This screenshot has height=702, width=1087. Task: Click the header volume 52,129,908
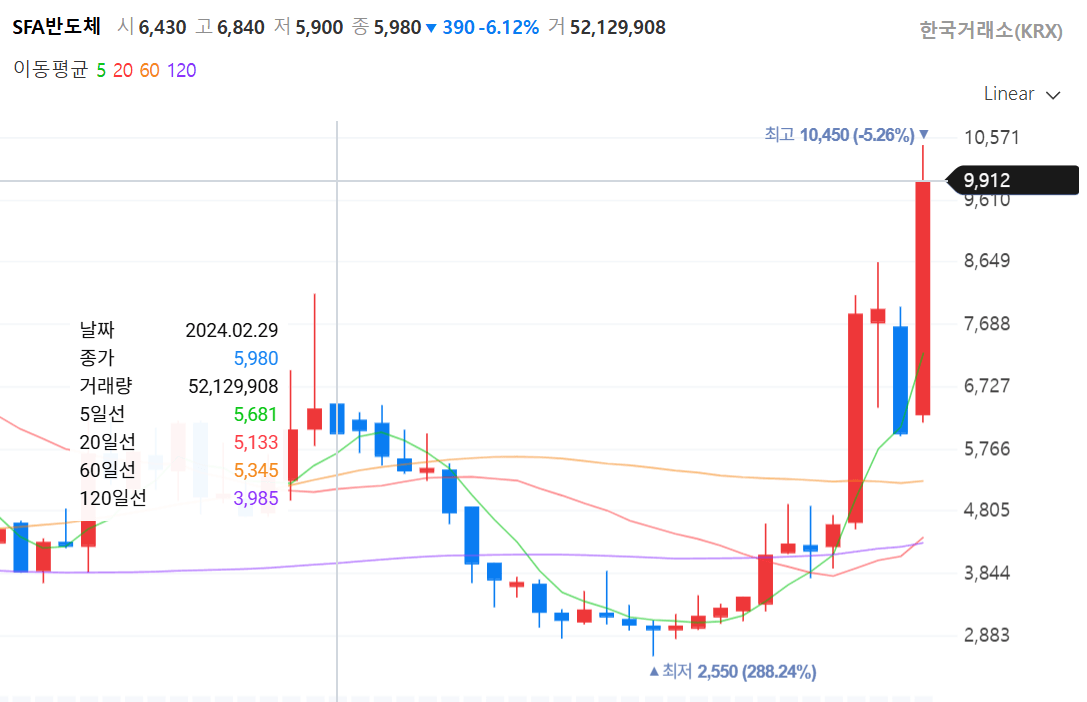pyautogui.click(x=618, y=28)
